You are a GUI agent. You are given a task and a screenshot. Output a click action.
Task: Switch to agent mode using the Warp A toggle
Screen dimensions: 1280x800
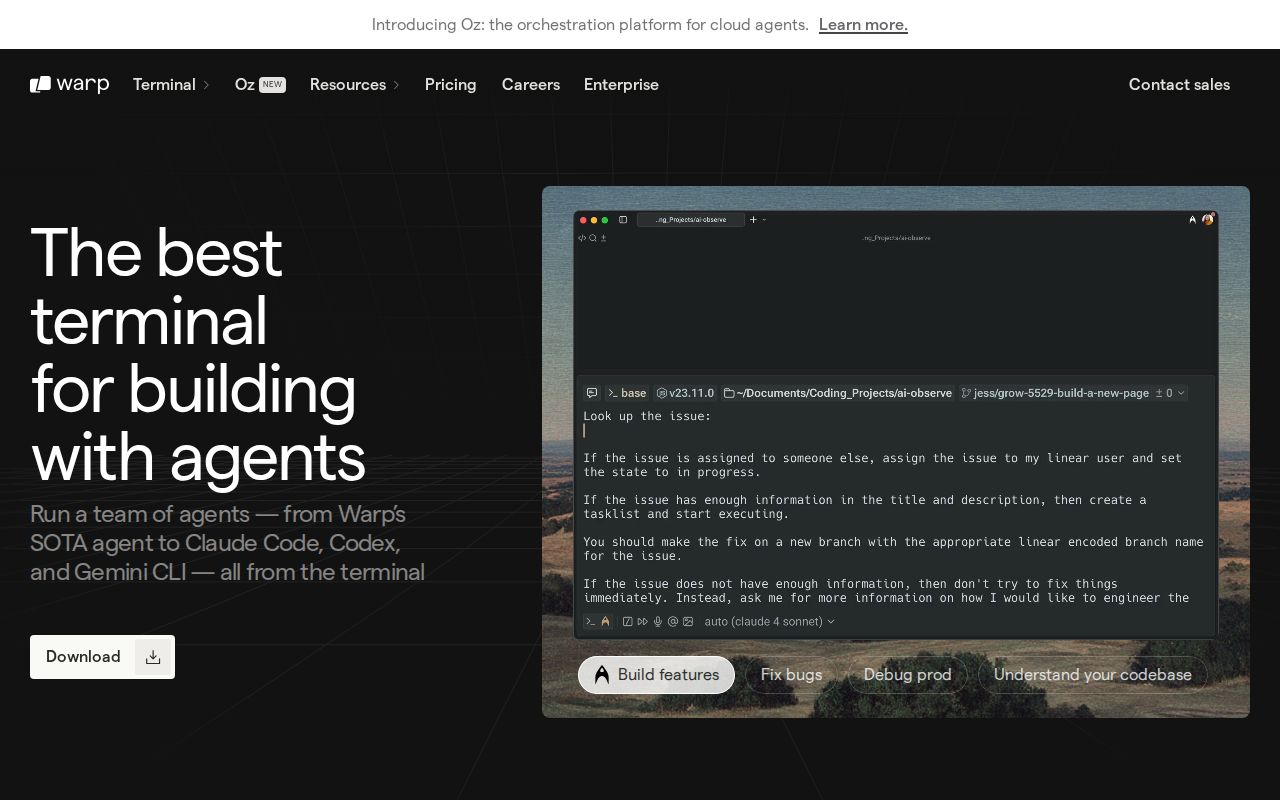(605, 622)
